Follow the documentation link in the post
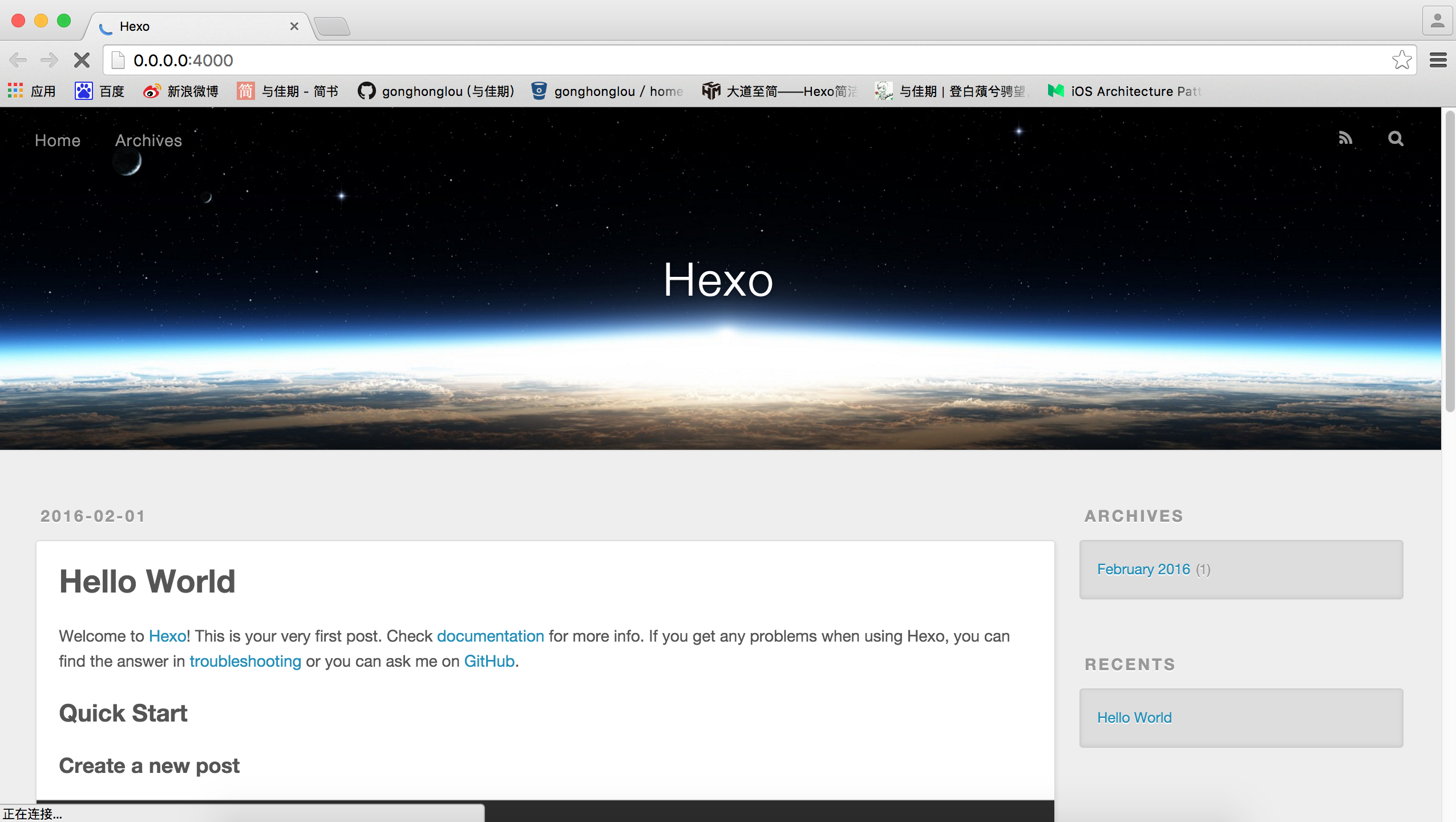Image resolution: width=1456 pixels, height=822 pixels. pos(490,636)
